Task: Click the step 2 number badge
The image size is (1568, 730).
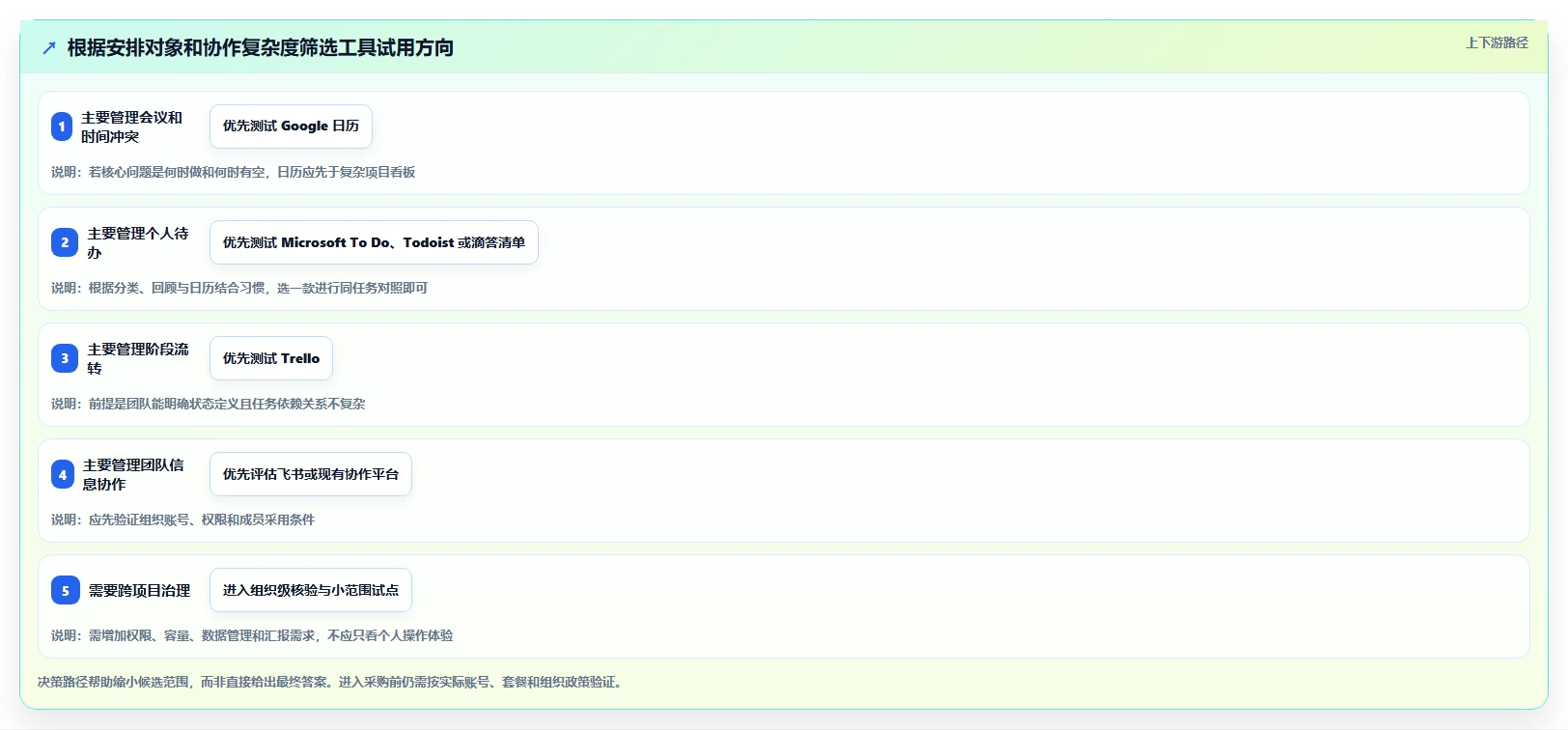Action: click(65, 242)
